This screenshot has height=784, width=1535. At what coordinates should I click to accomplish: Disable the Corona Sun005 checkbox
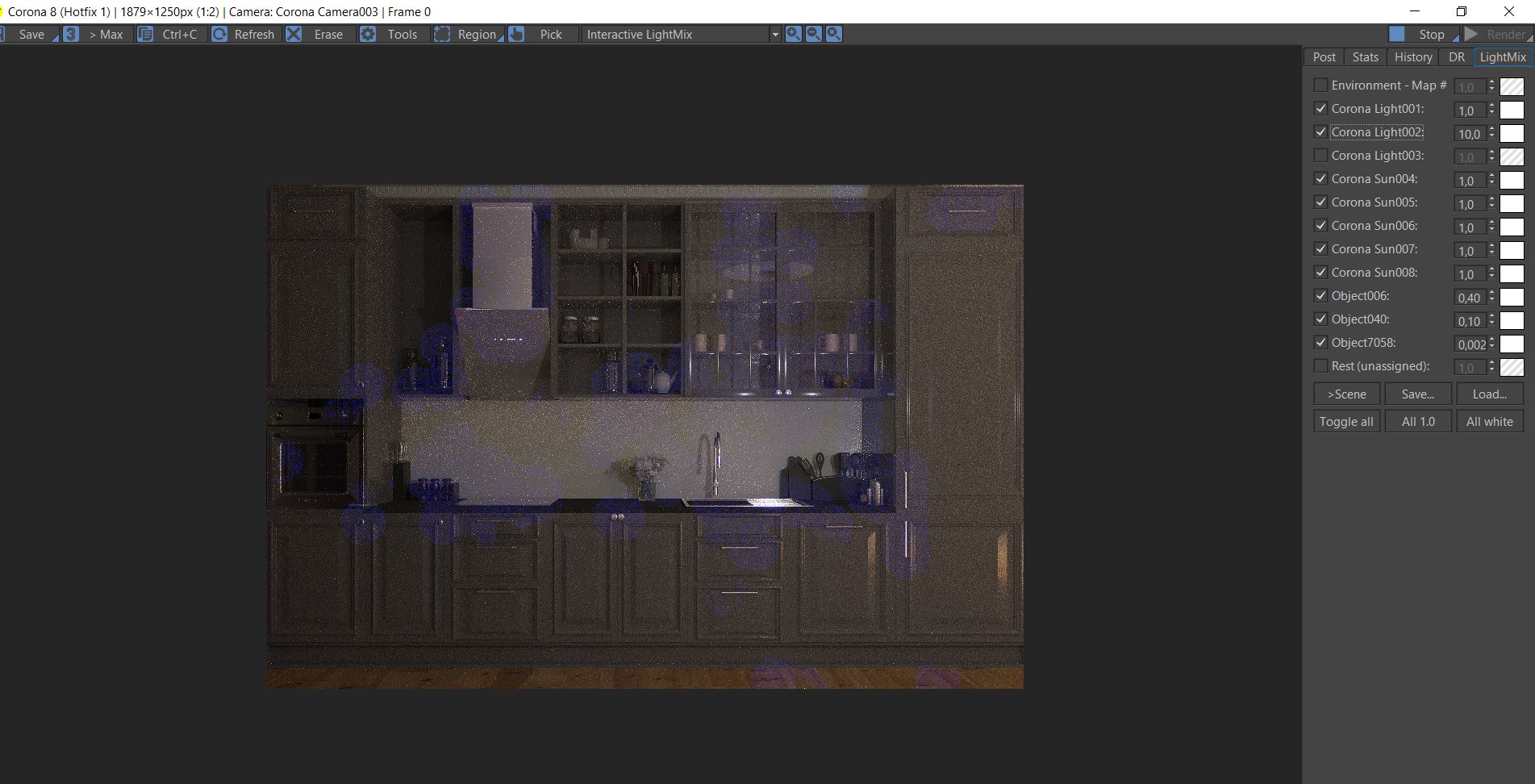1320,202
